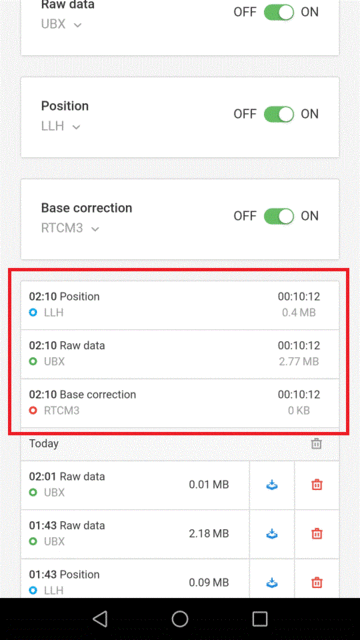Download the 01:43 Position LLH log
Screen dimensions: 360x640
272,583
